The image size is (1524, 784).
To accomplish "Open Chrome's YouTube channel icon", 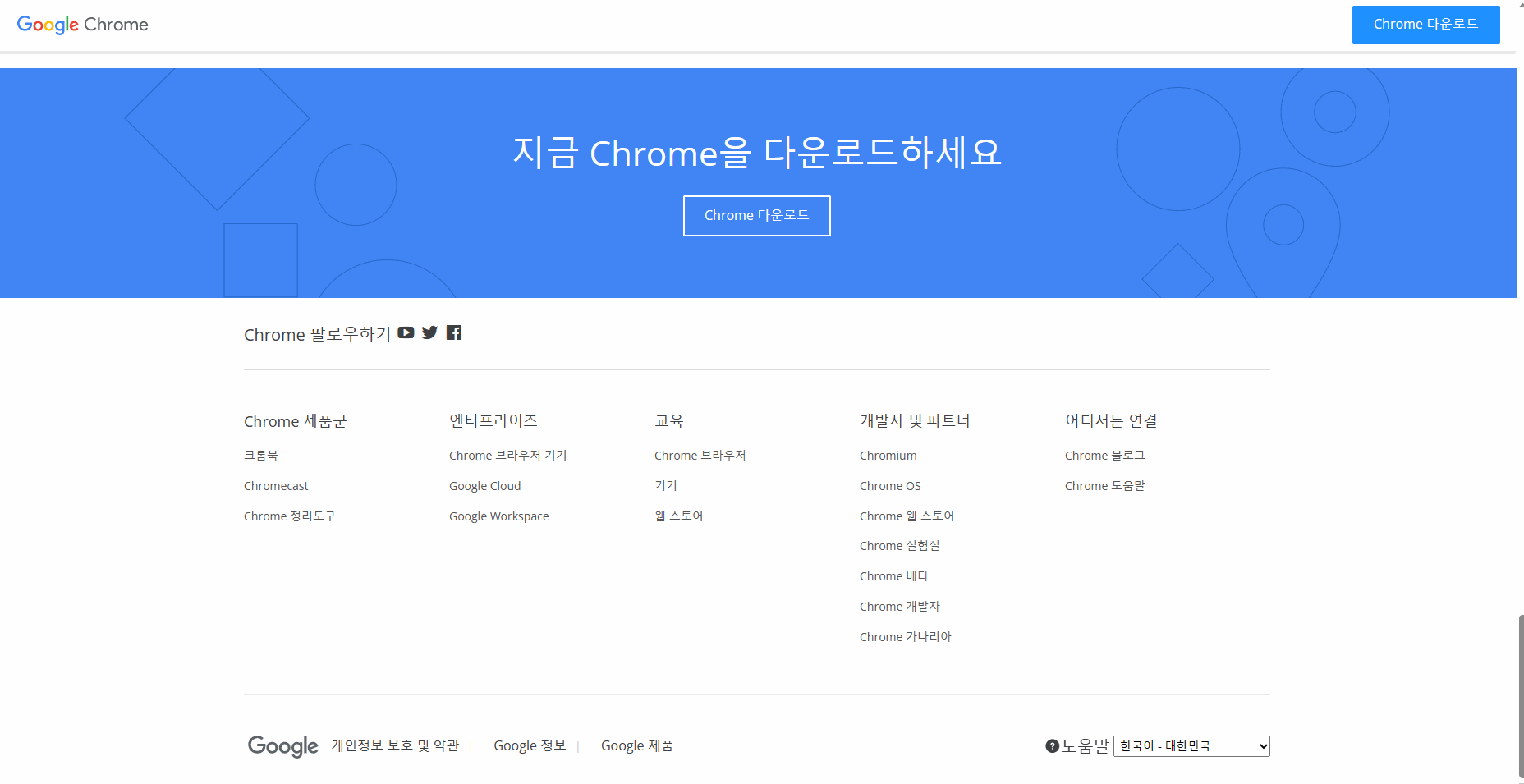I will 406,332.
